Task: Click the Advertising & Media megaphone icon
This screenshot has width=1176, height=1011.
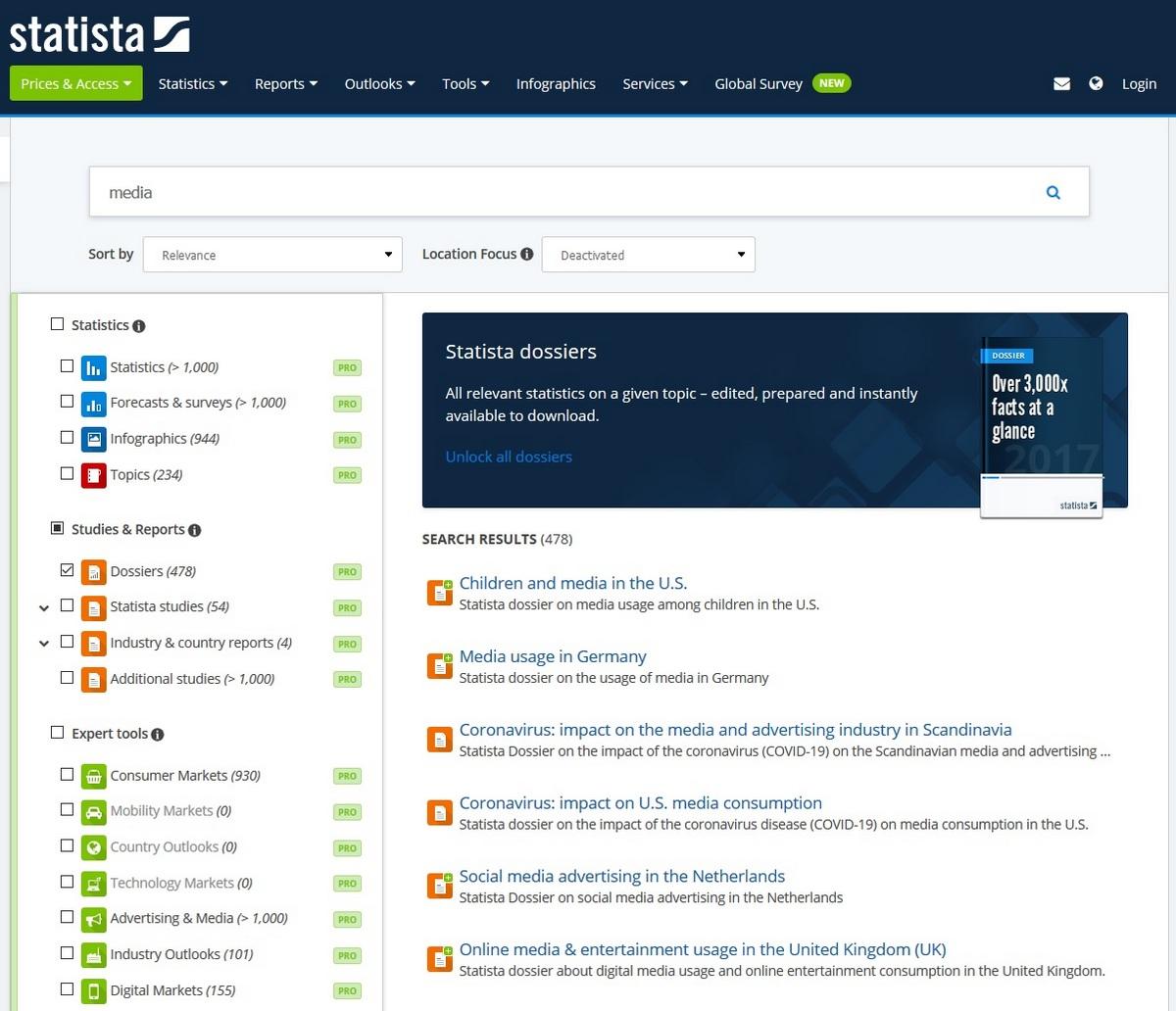Action: pyautogui.click(x=93, y=919)
